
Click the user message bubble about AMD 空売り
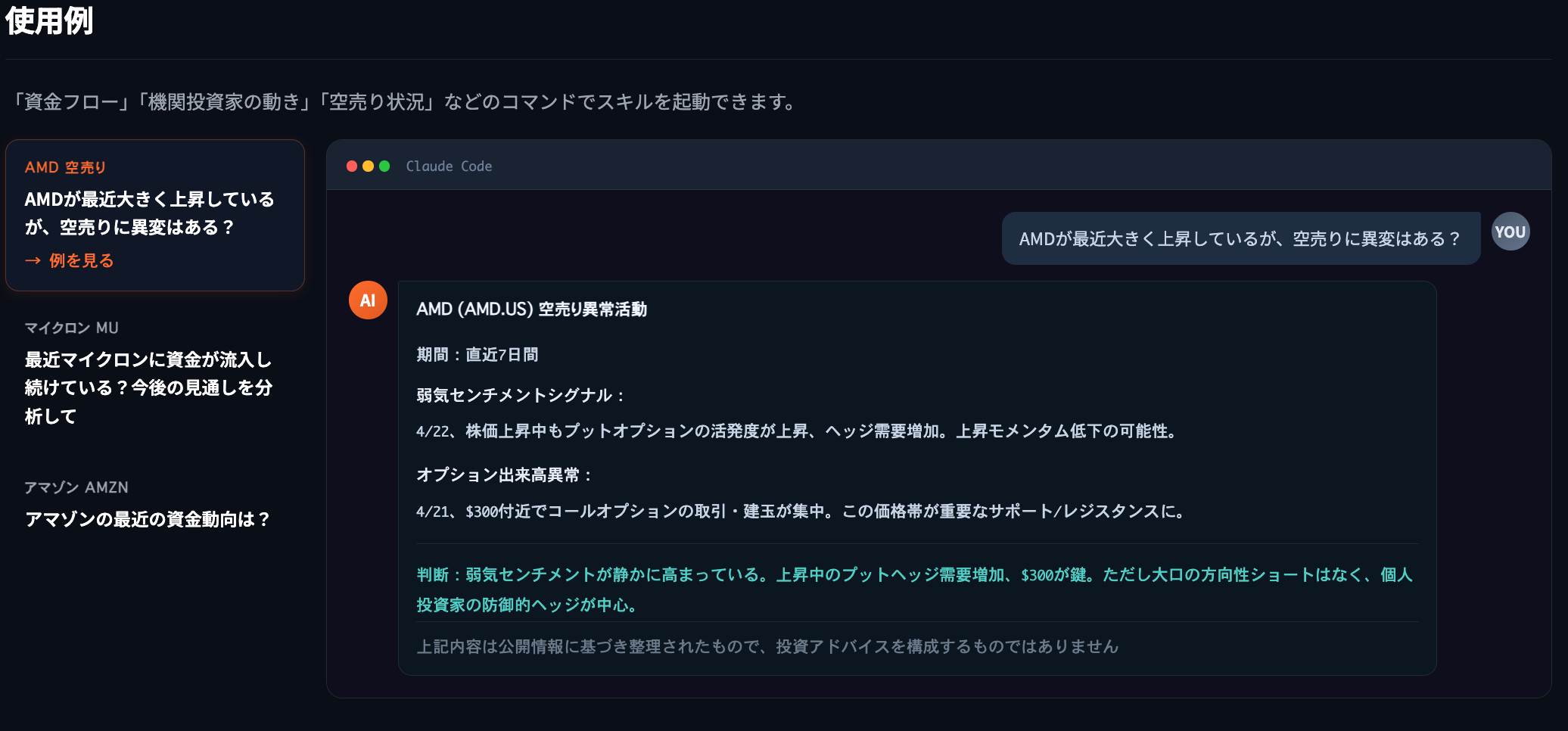point(1241,238)
